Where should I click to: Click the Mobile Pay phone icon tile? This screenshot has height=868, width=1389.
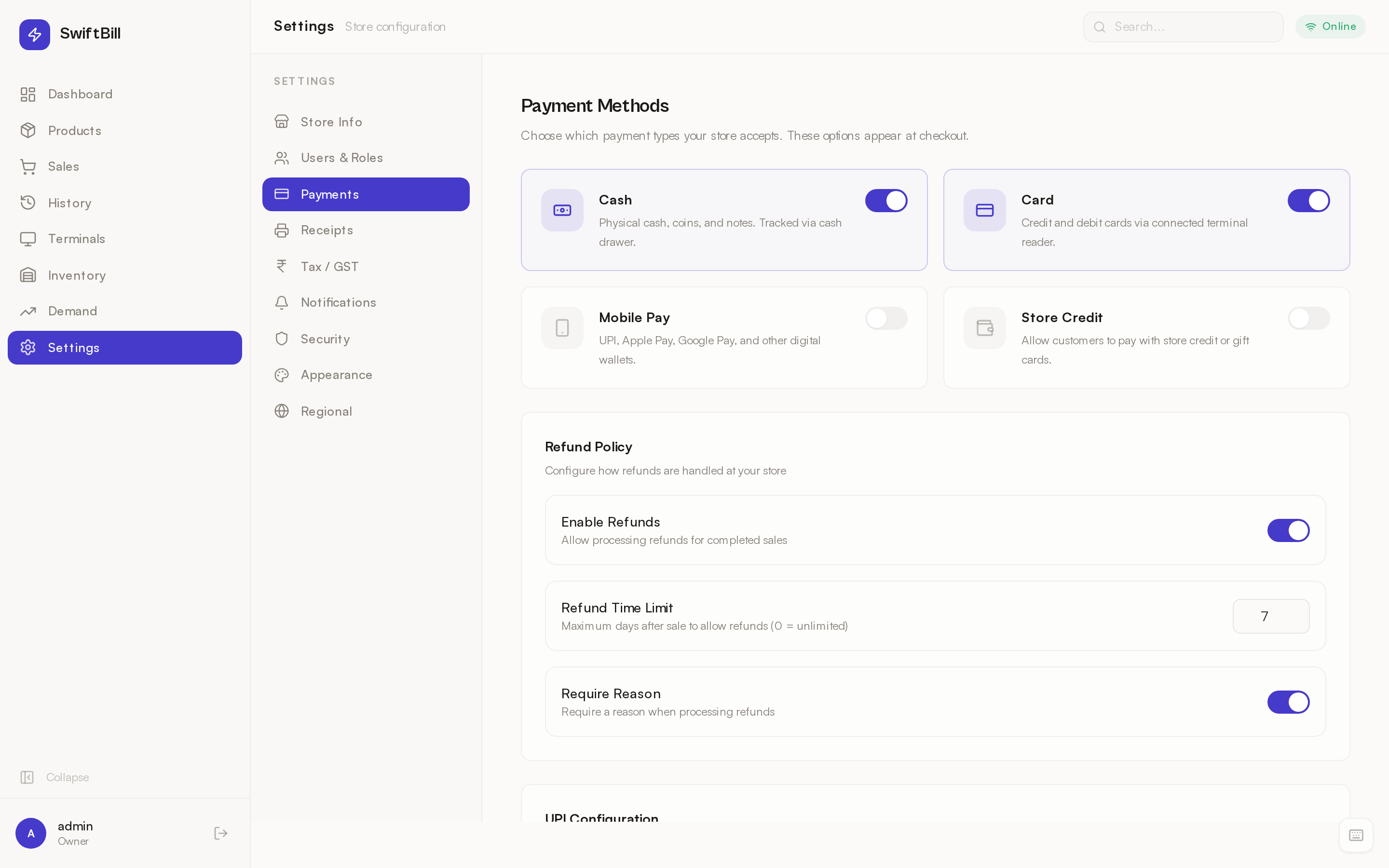[x=562, y=328]
